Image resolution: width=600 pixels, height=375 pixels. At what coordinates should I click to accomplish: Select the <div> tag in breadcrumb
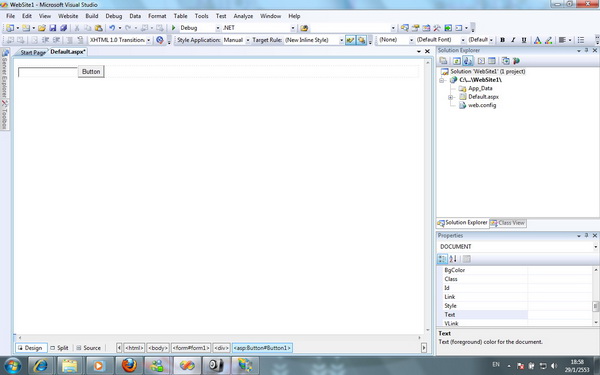[x=221, y=348]
